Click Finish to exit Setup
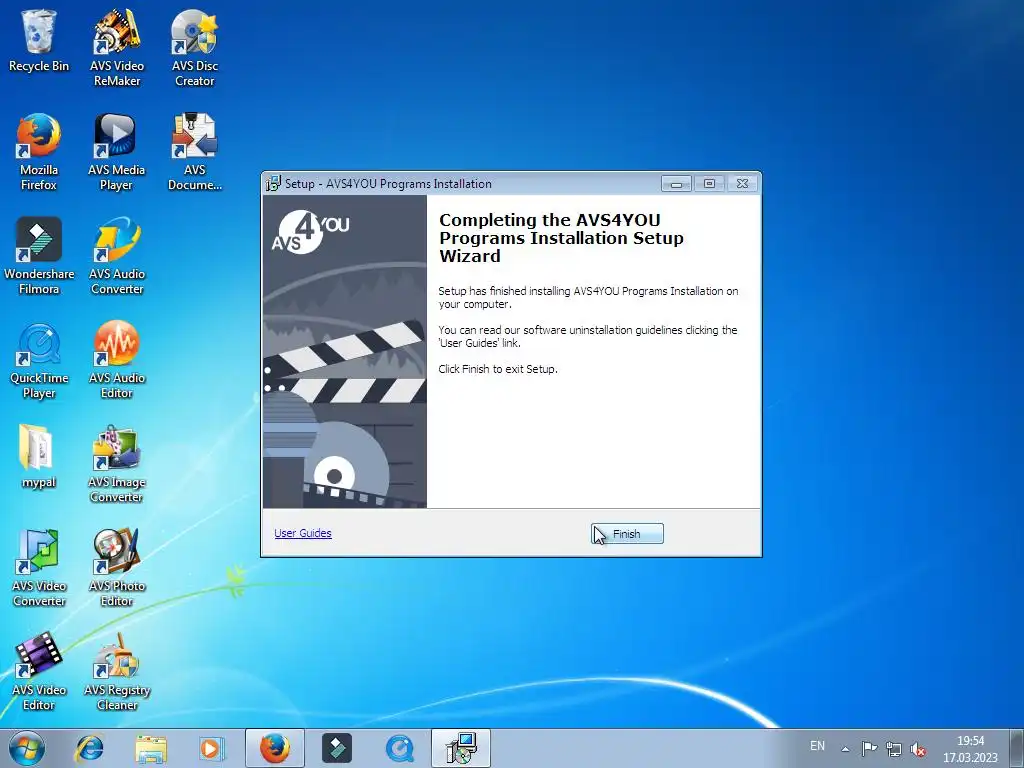This screenshot has height=768, width=1024. coord(627,534)
